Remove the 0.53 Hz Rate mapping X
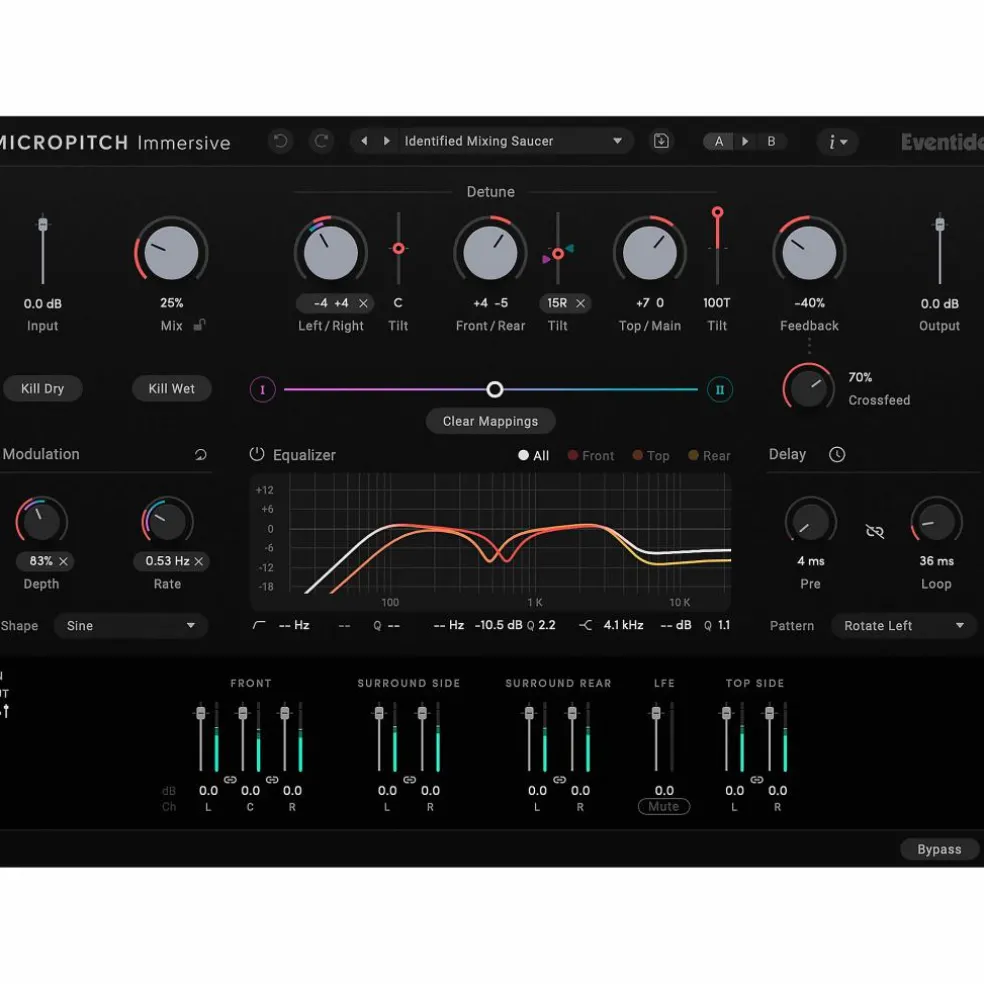Image resolution: width=984 pixels, height=984 pixels. [199, 561]
